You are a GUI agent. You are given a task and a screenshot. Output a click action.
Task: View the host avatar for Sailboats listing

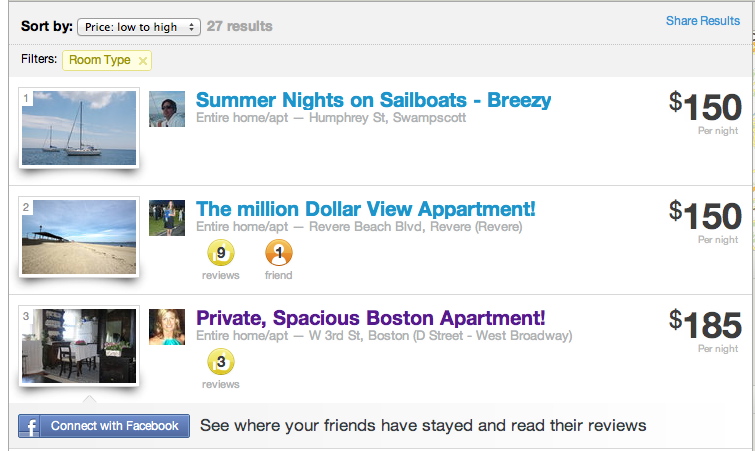[167, 109]
